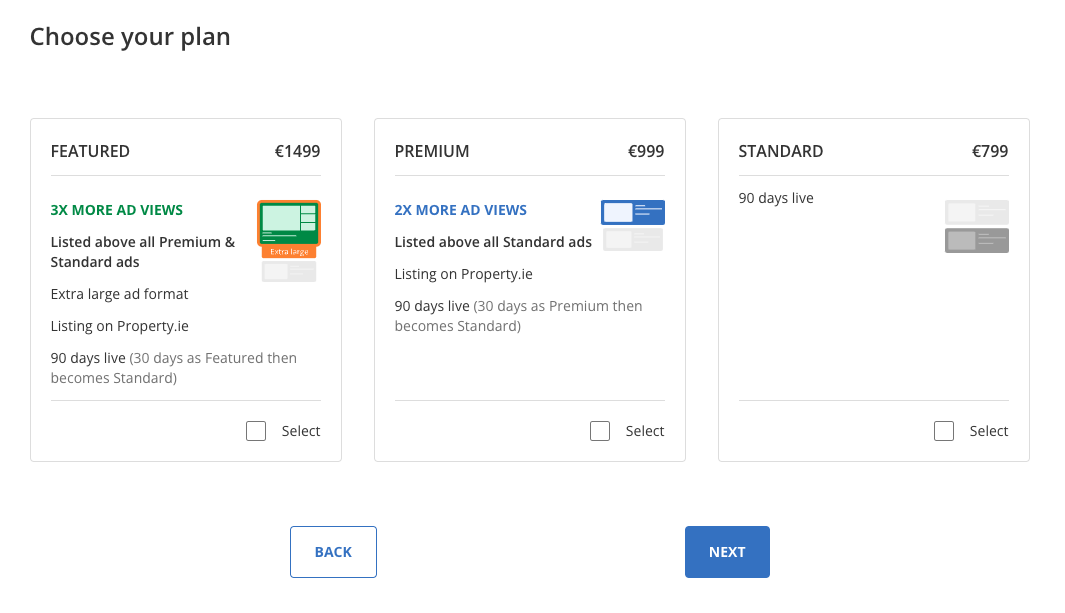Click 'Listing on Property.ie' in Premium card
Screen dimensions: 1065x613
464,274
